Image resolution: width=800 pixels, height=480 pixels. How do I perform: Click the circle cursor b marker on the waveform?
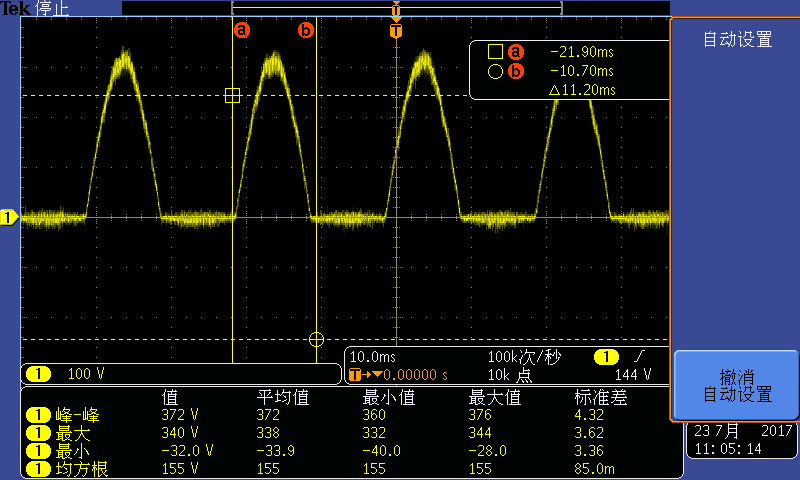316,339
